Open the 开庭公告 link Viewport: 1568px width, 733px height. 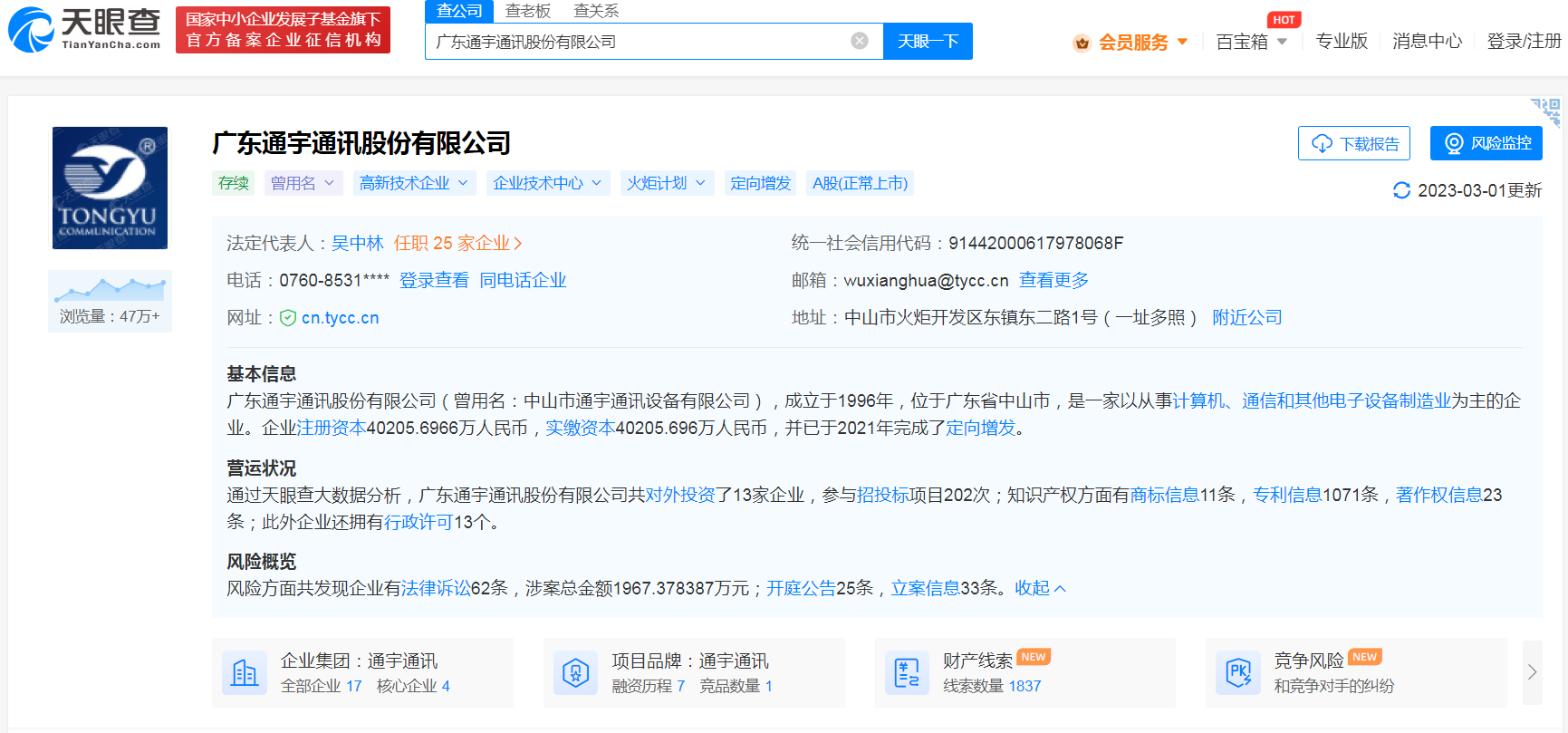pos(802,588)
